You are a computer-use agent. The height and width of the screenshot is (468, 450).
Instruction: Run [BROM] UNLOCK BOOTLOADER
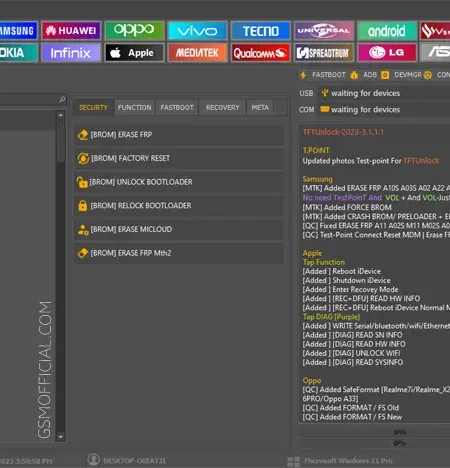point(179,182)
